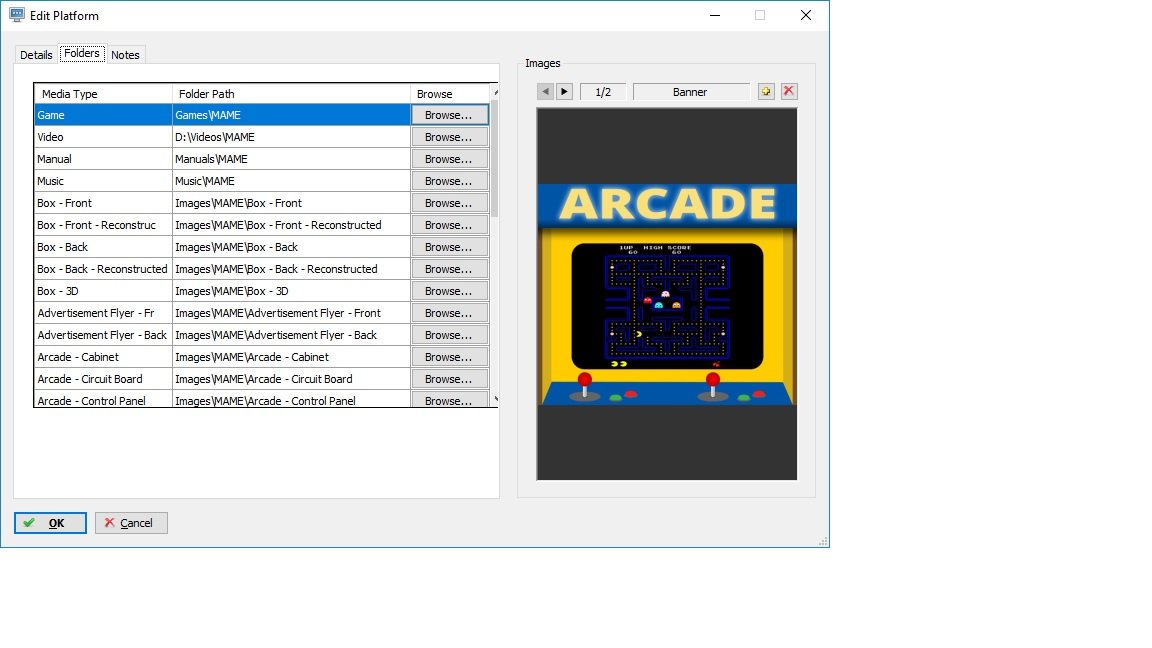This screenshot has height=648, width=1152.
Task: Browse folder for Arcade - Cabinet row
Action: [450, 357]
